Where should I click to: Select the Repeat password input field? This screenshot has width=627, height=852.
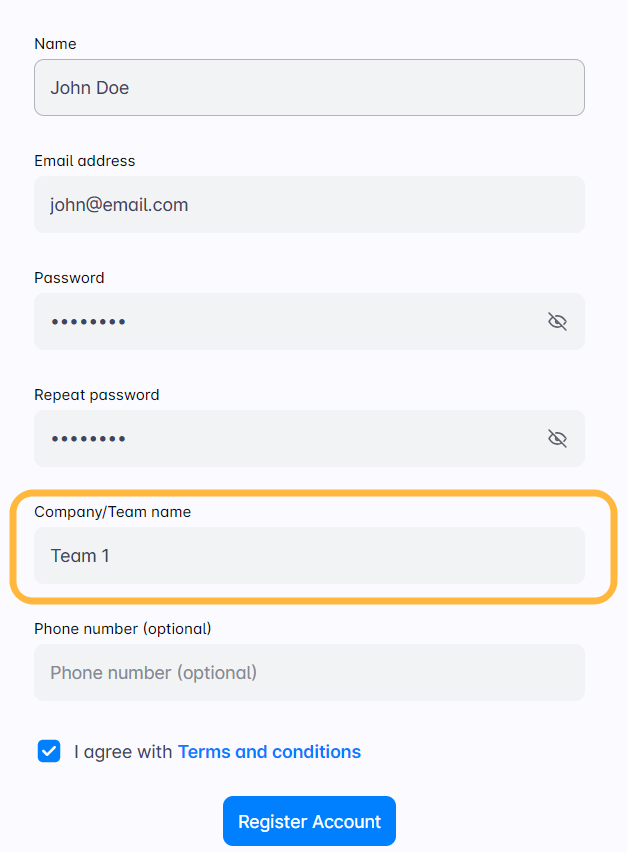pos(280,439)
